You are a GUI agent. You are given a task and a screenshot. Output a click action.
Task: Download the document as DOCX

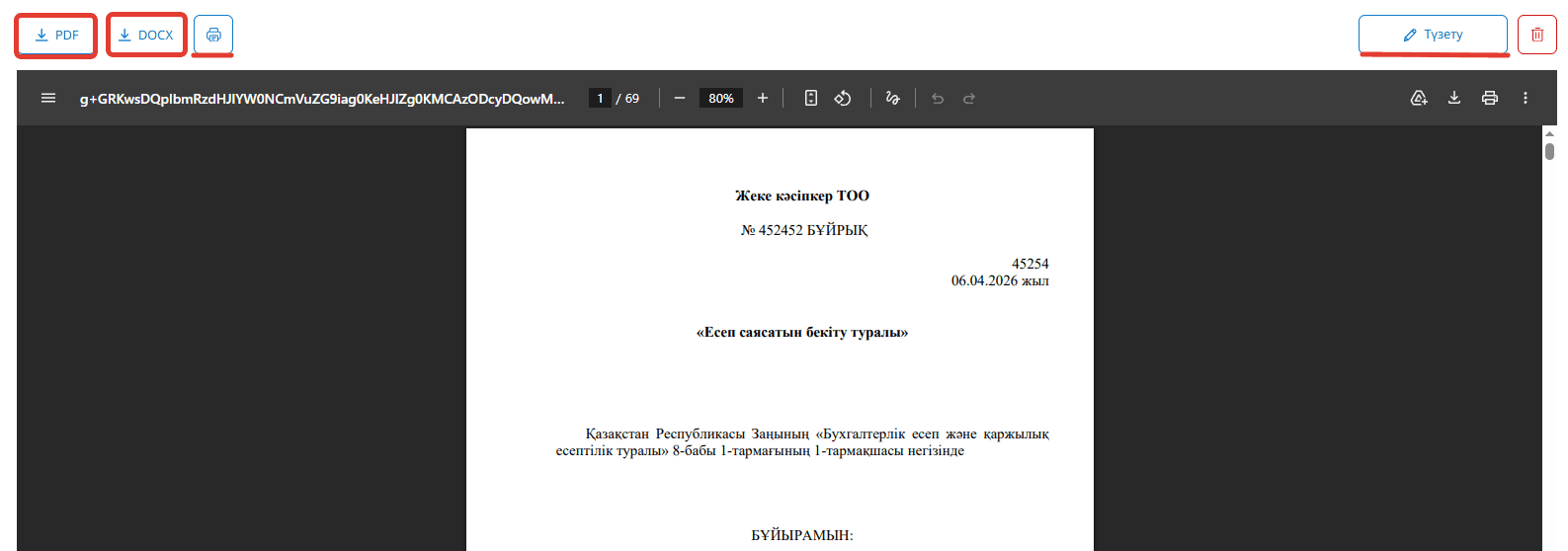tap(146, 35)
